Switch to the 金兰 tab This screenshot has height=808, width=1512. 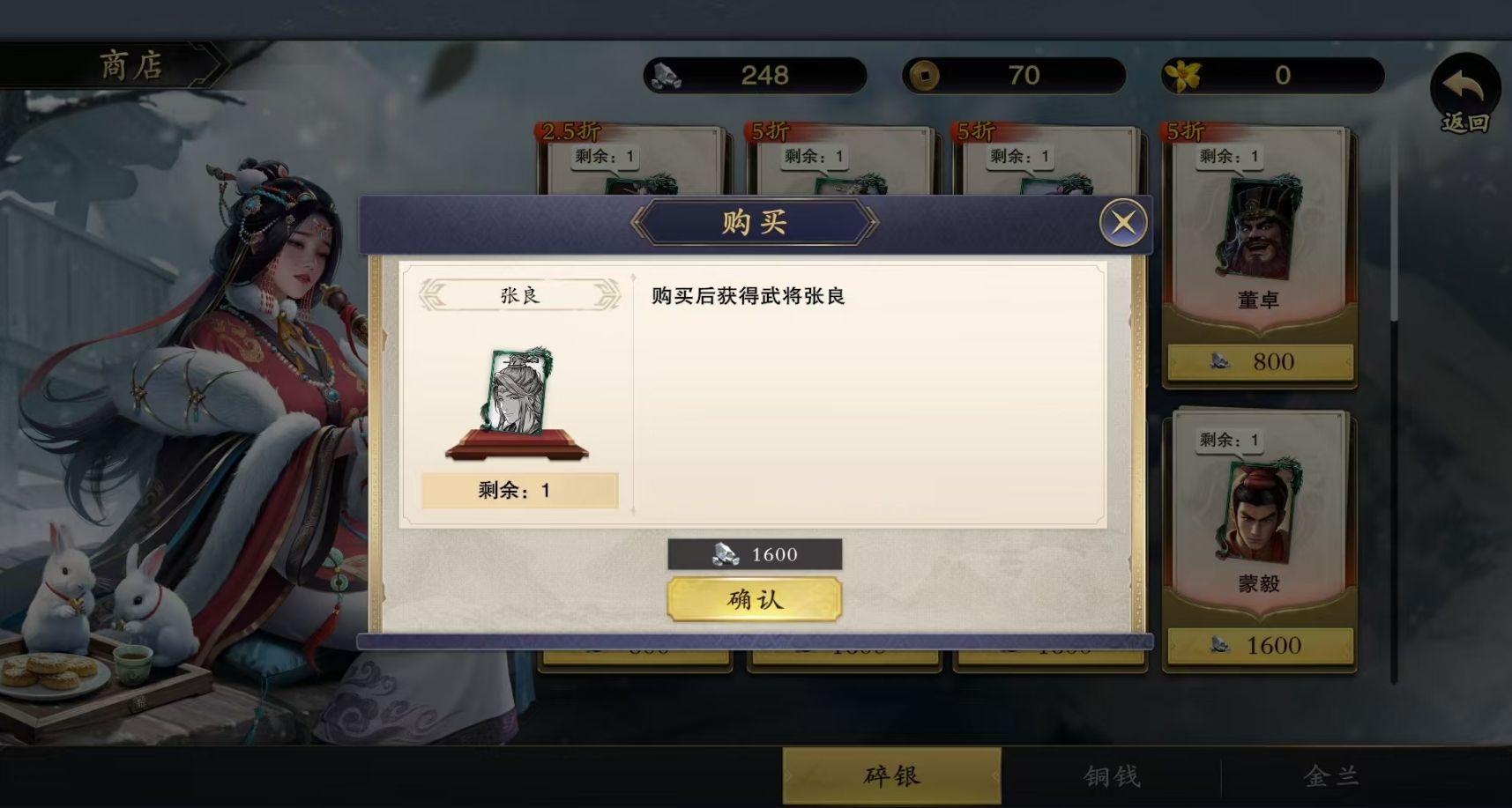click(1331, 776)
